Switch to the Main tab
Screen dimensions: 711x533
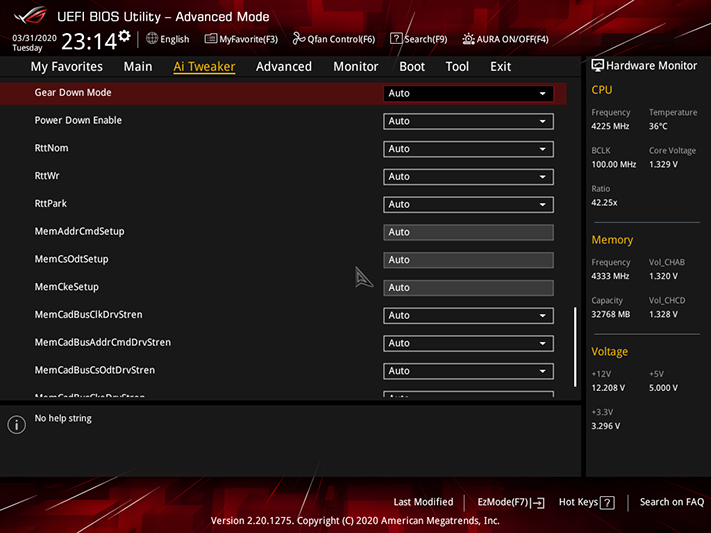pos(138,67)
